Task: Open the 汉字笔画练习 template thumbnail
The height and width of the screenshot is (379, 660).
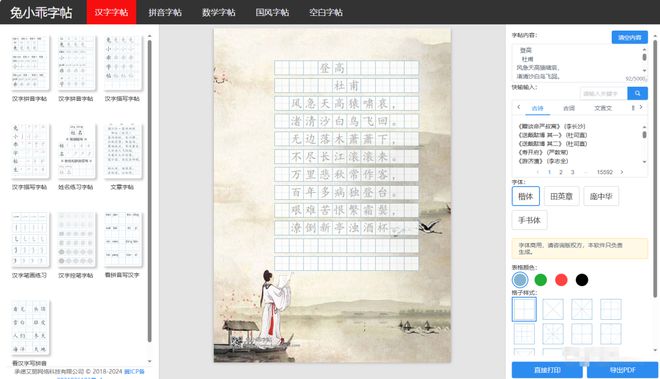Action: coord(30,239)
